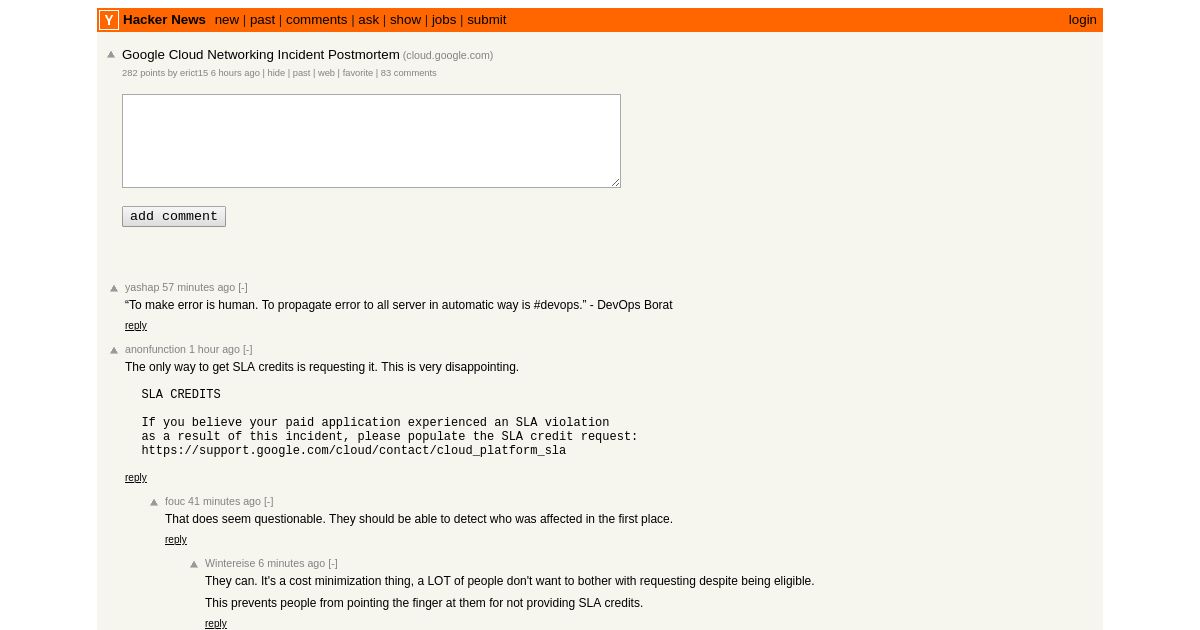Image resolution: width=1200 pixels, height=630 pixels.
Task: Click the past link under the story title
Action: 301,73
